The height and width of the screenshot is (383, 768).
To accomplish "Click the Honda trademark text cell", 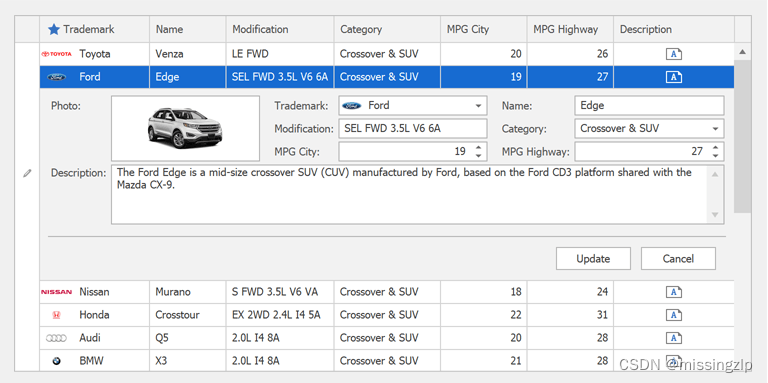I will pyautogui.click(x=95, y=315).
